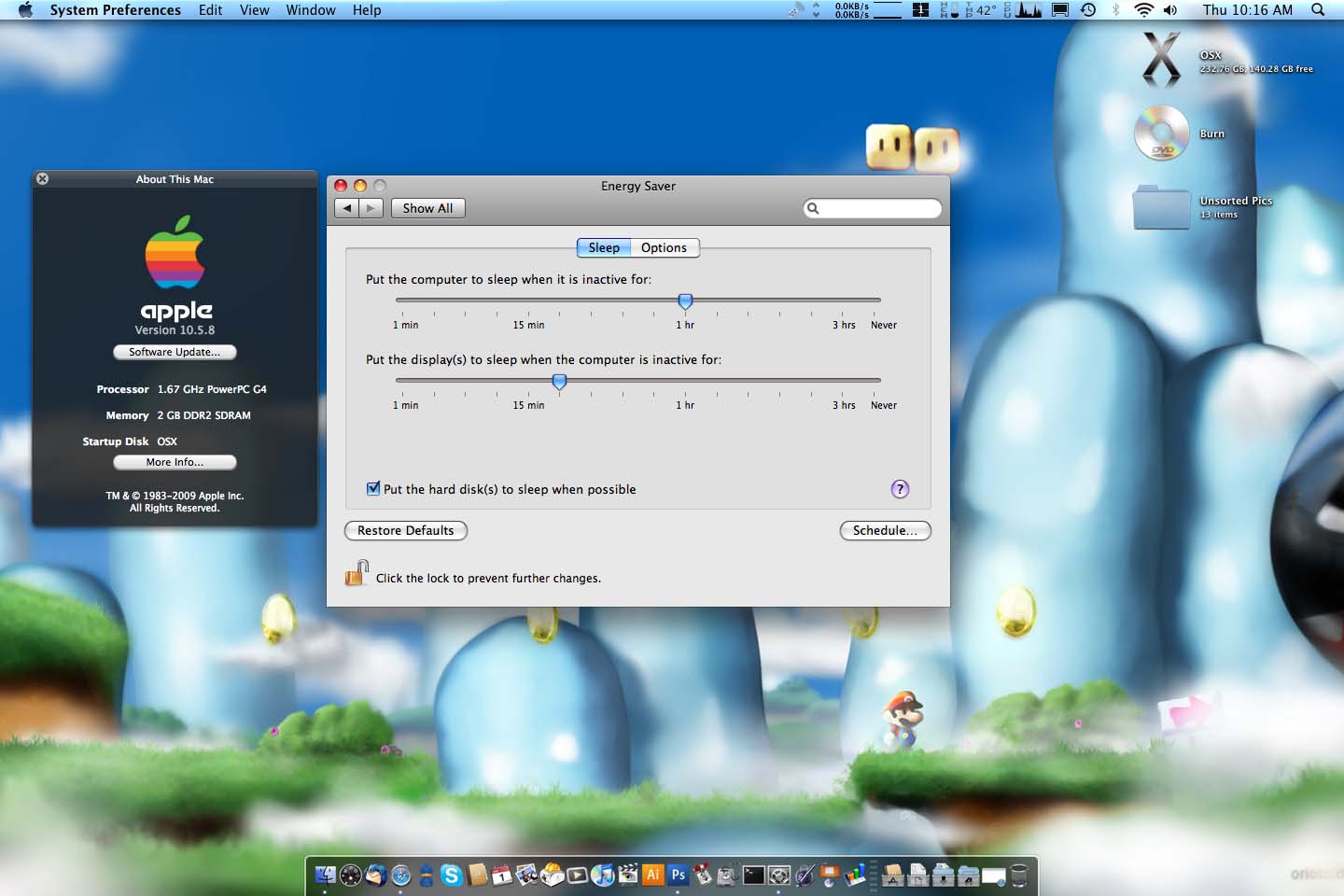Click the display sleep slider thumb
Viewport: 1344px width, 896px height.
[x=559, y=381]
